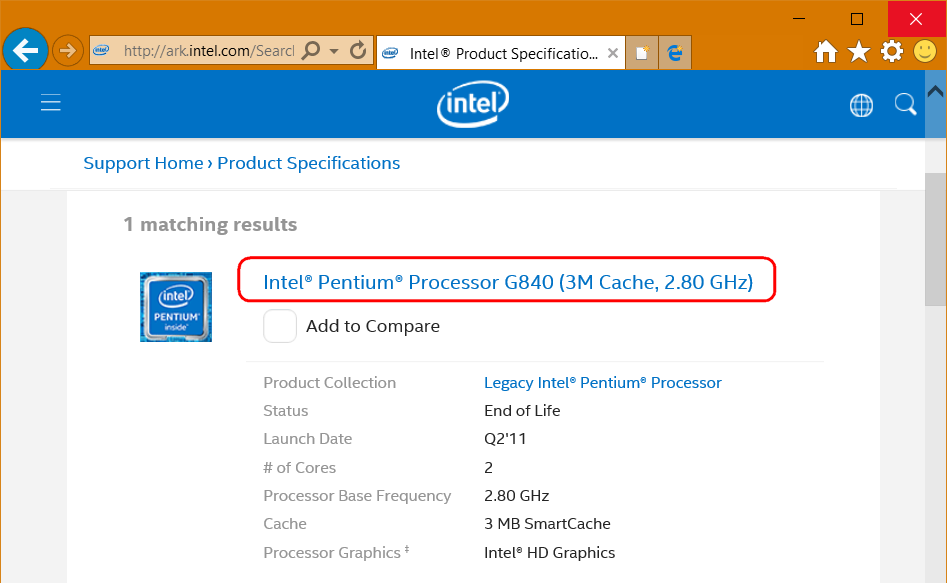Open the globe language selector
This screenshot has width=947, height=583.
pos(861,105)
